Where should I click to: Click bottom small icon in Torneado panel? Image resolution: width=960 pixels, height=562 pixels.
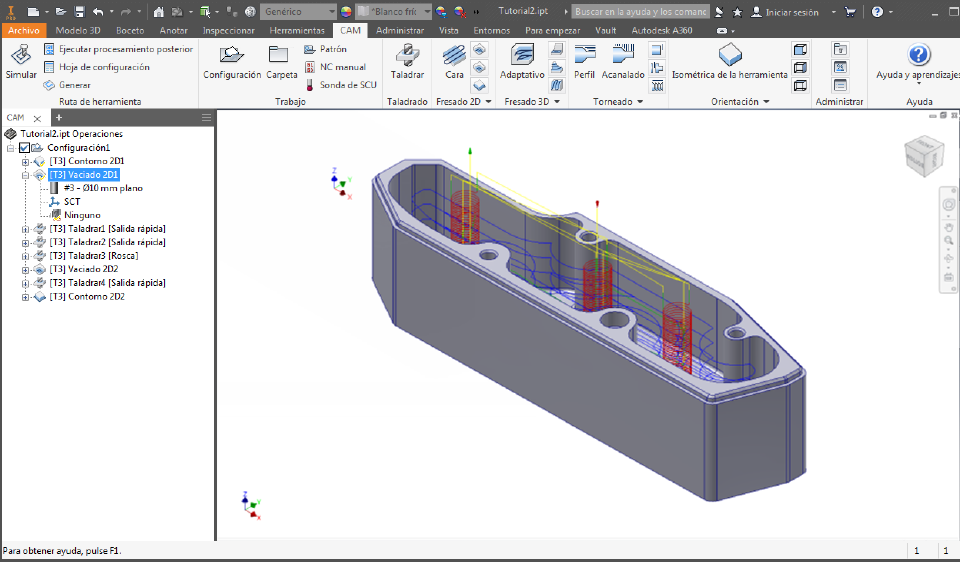657,85
